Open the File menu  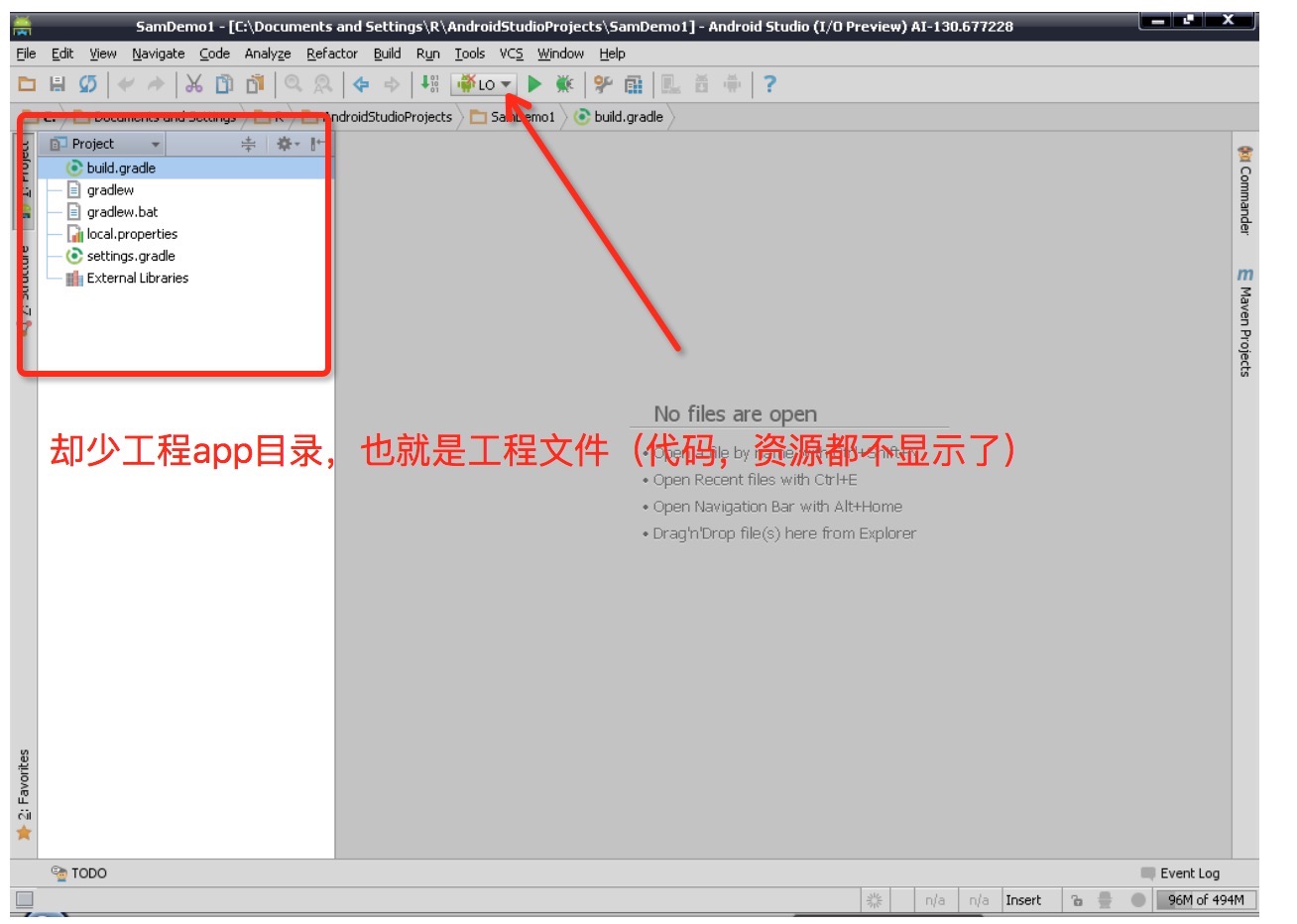(26, 54)
